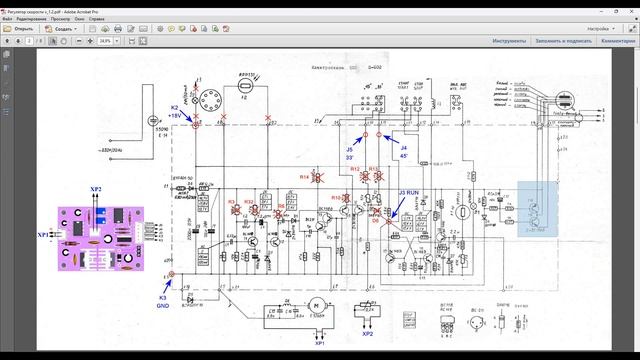
Task: Click the red R14 label
Action: (304, 177)
